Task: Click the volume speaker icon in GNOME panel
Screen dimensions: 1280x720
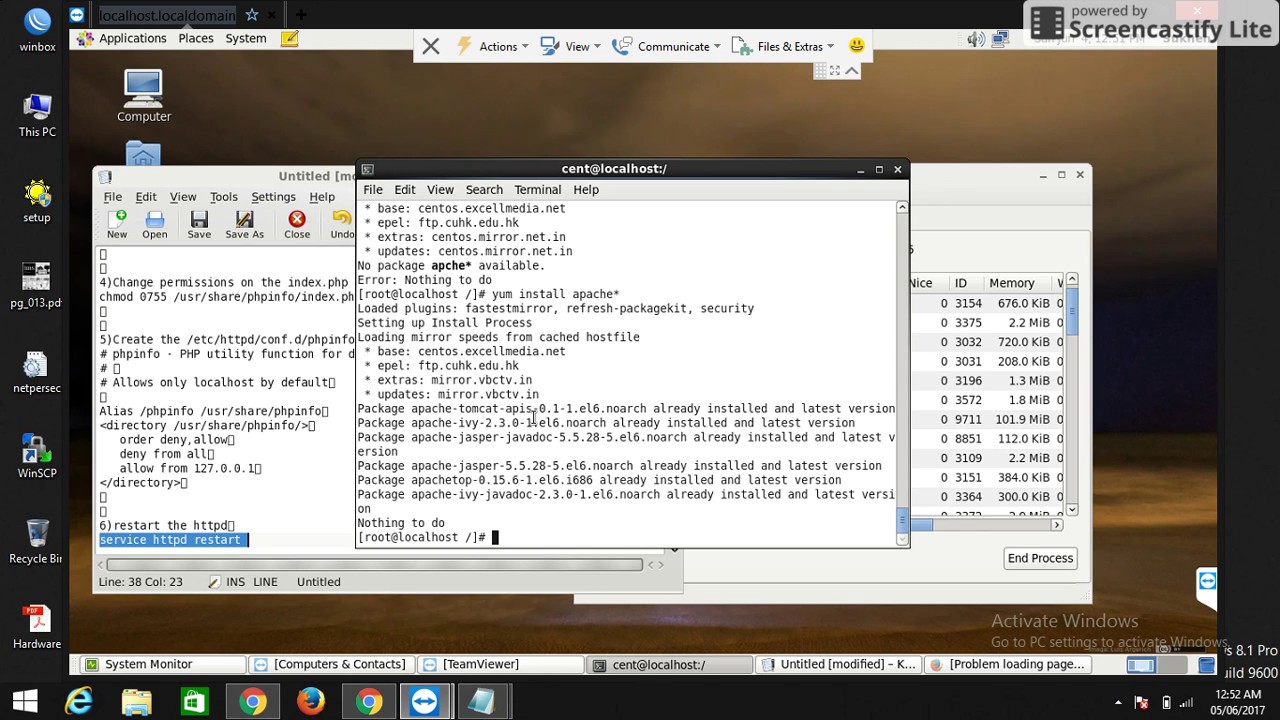Action: coord(977,39)
